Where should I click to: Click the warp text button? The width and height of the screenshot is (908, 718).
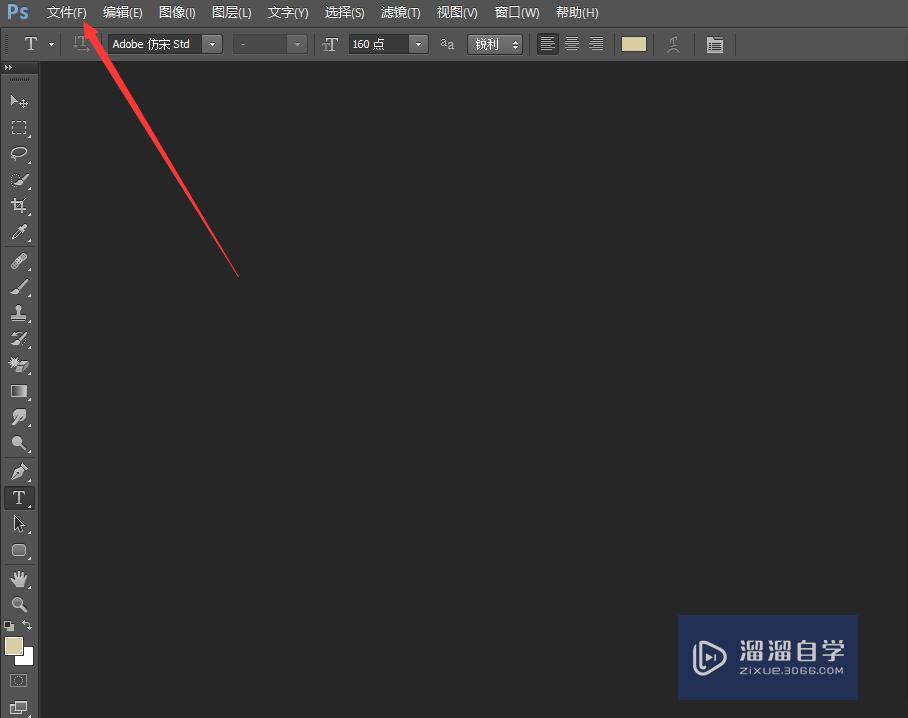click(x=674, y=44)
